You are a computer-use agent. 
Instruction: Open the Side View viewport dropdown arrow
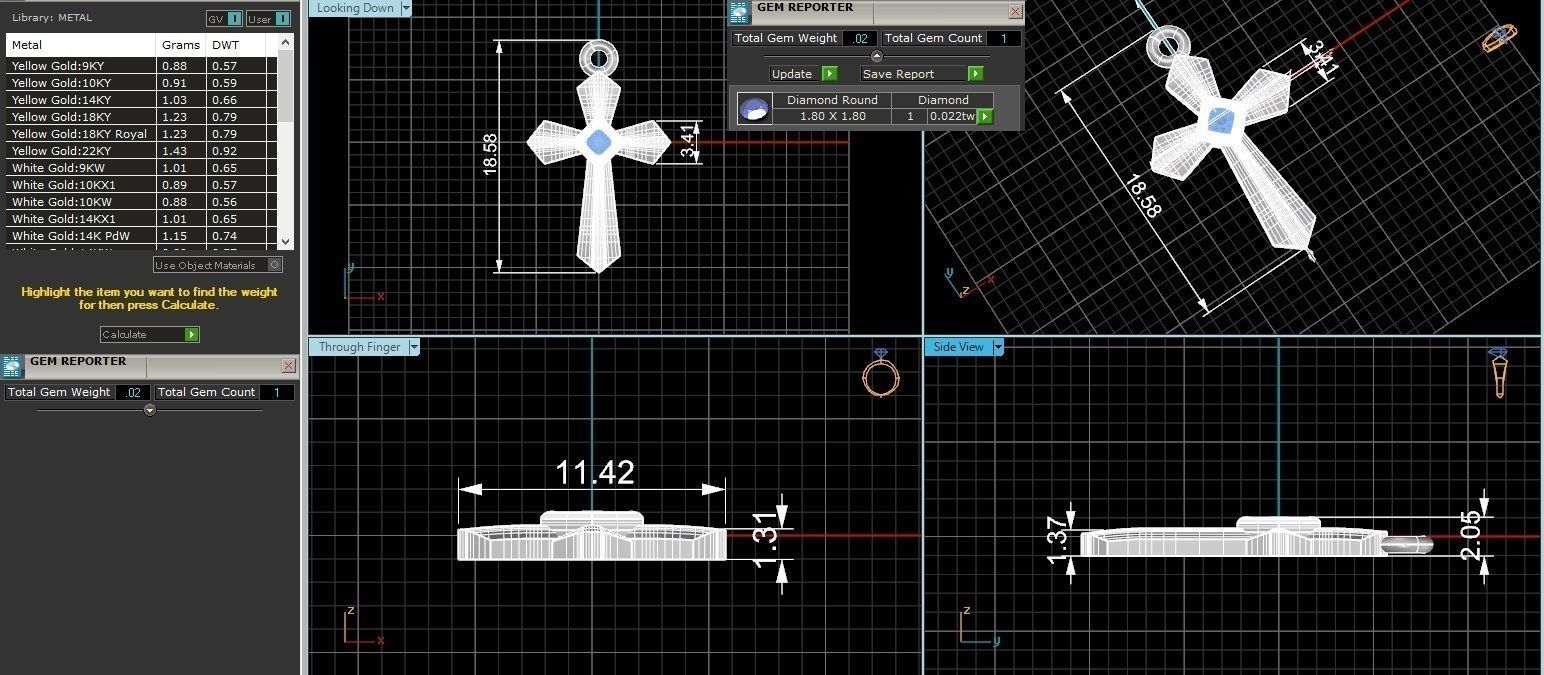[x=997, y=347]
